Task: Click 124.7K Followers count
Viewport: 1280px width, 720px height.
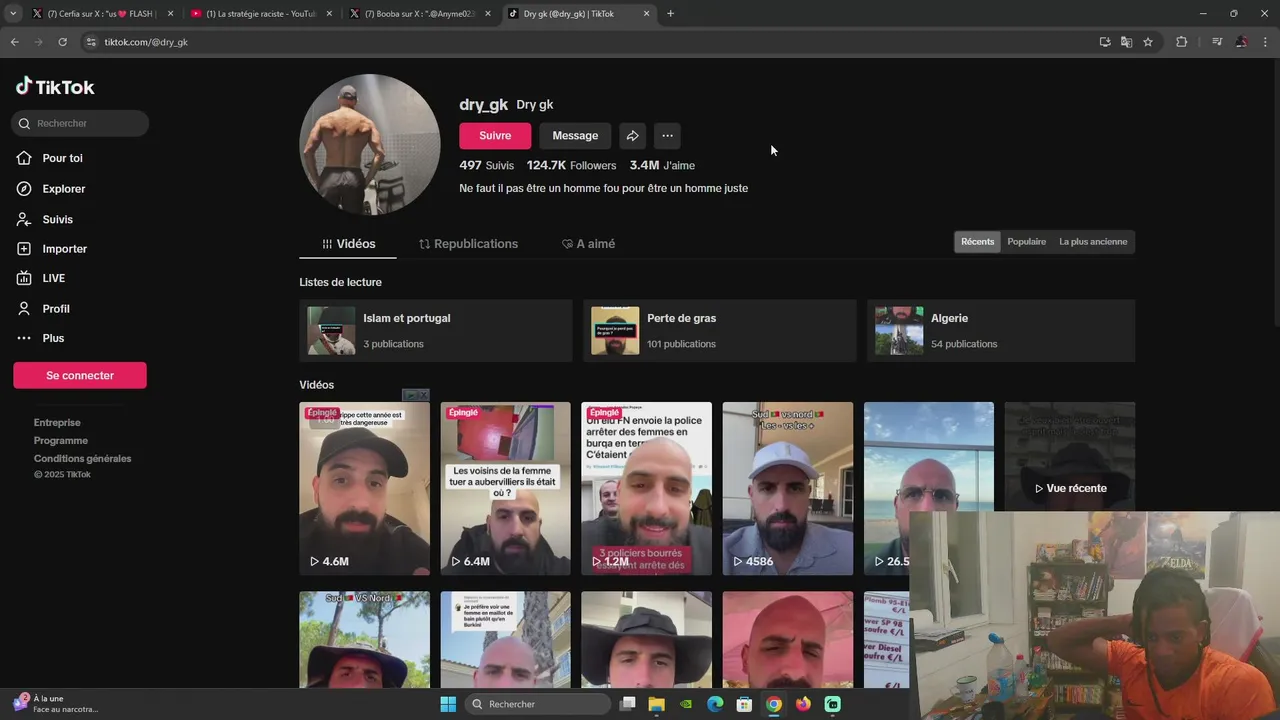Action: click(571, 165)
